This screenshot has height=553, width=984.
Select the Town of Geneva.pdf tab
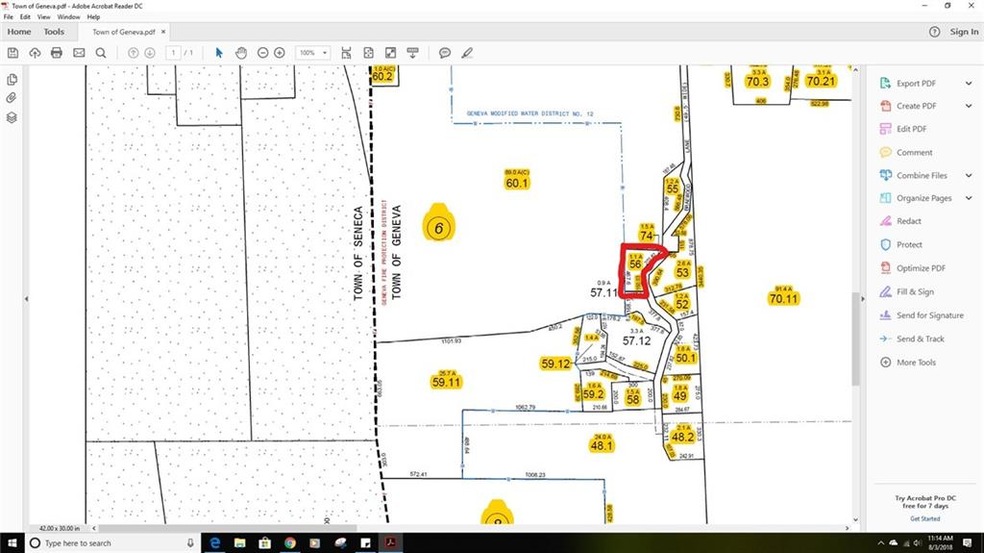pos(124,32)
